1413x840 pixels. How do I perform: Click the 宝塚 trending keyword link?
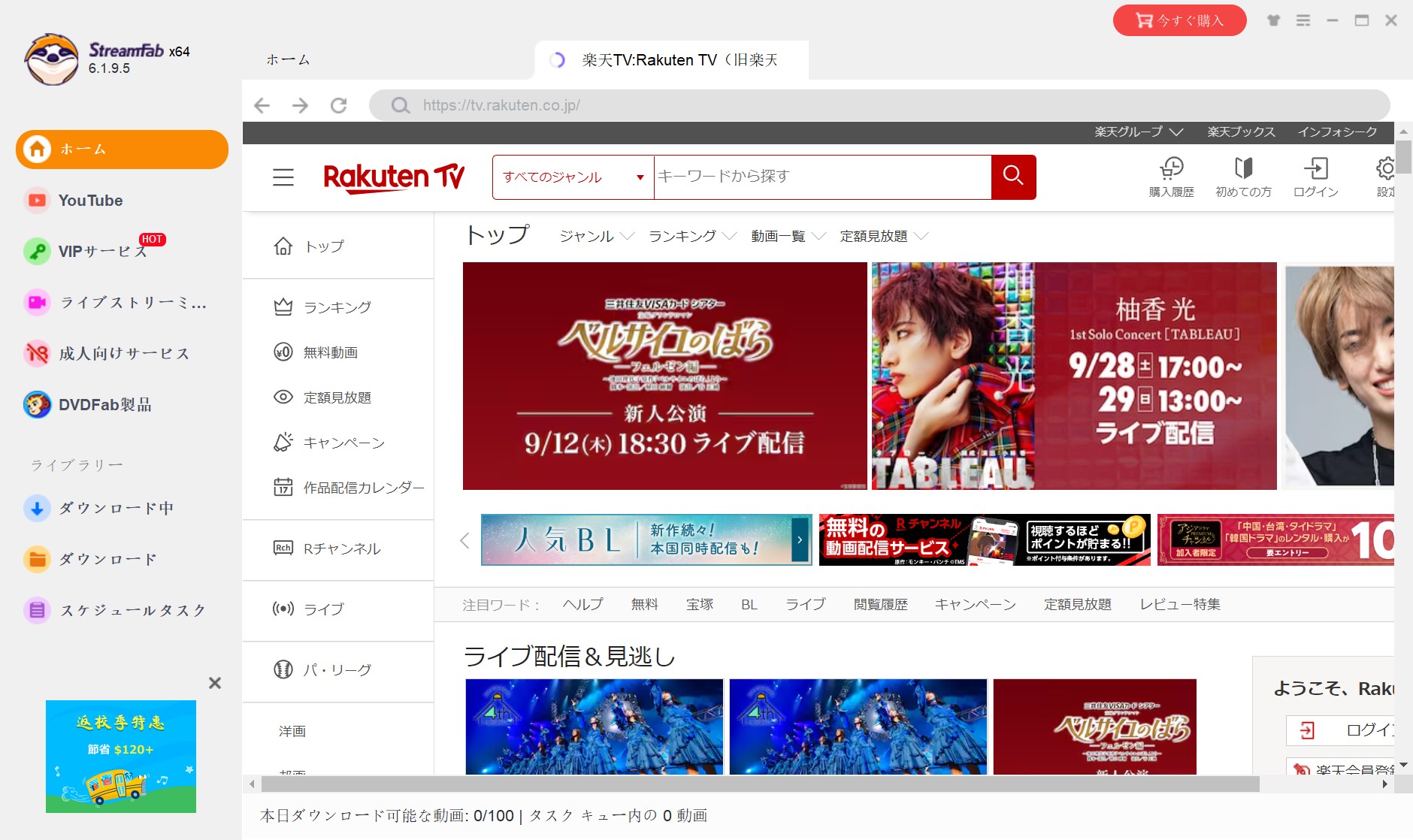pyautogui.click(x=699, y=605)
